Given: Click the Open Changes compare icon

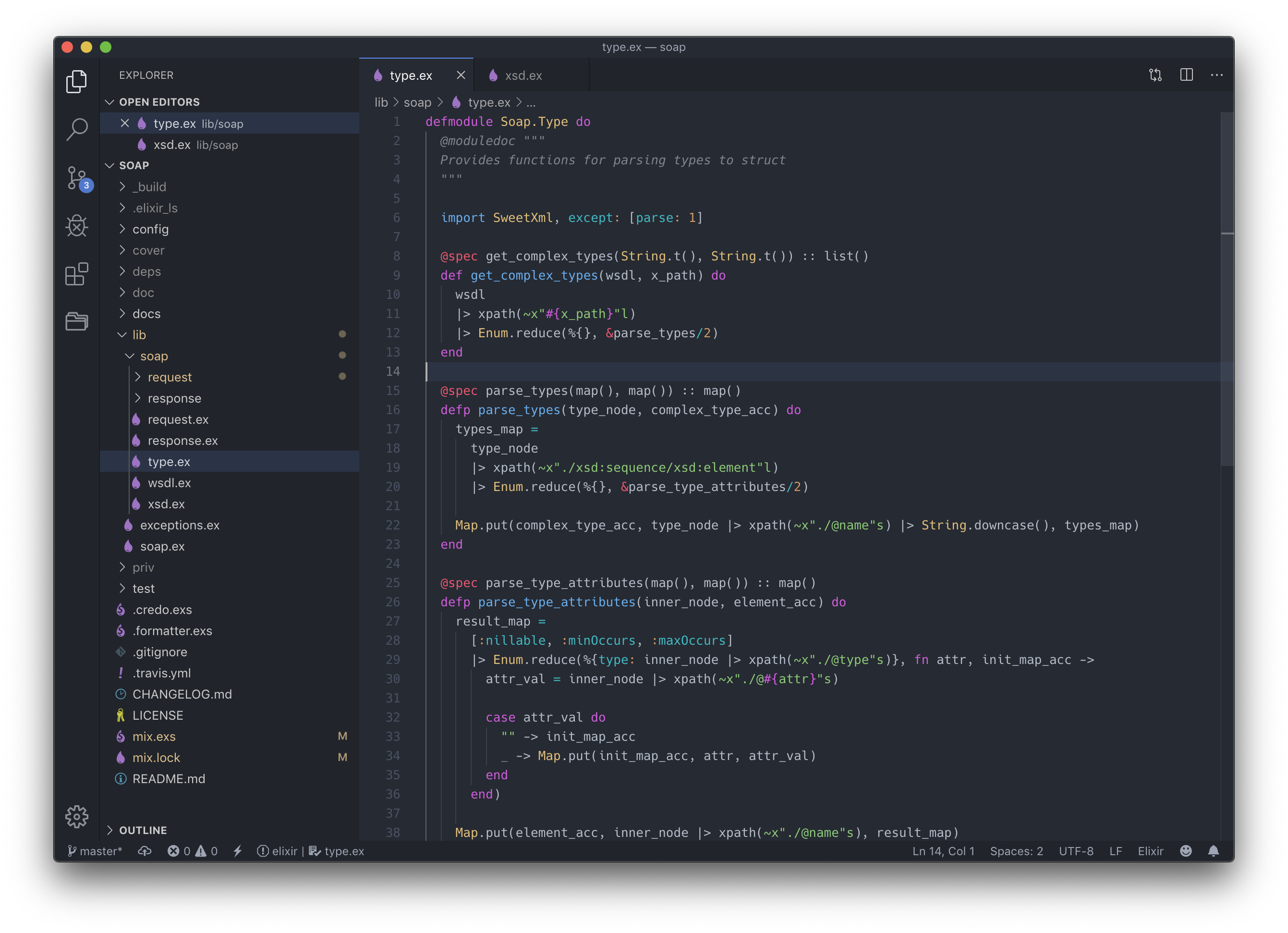Looking at the screenshot, I should pos(1155,75).
